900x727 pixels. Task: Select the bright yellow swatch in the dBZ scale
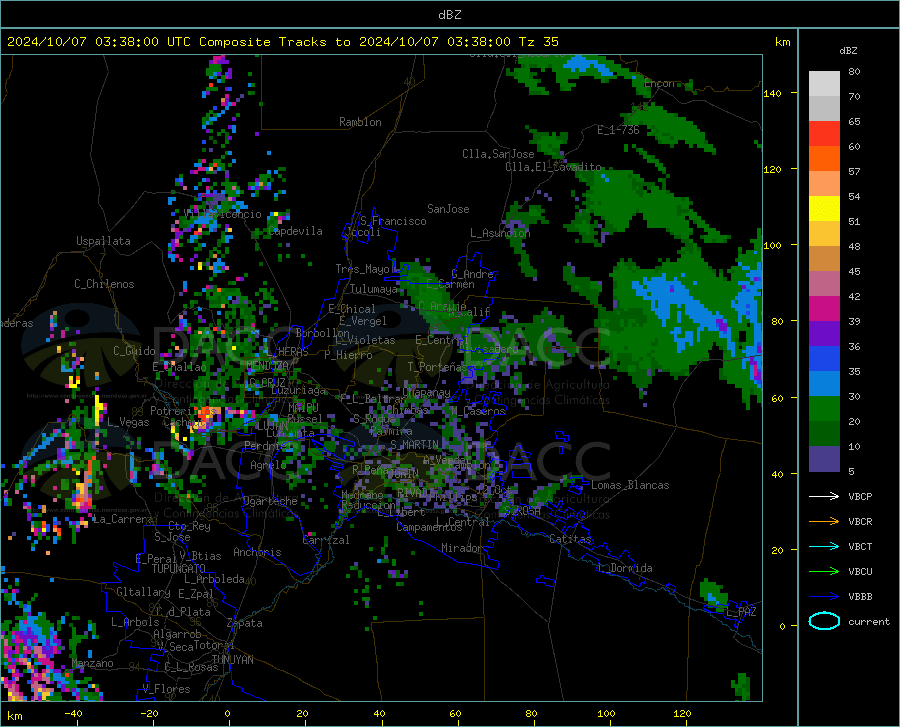[x=824, y=208]
